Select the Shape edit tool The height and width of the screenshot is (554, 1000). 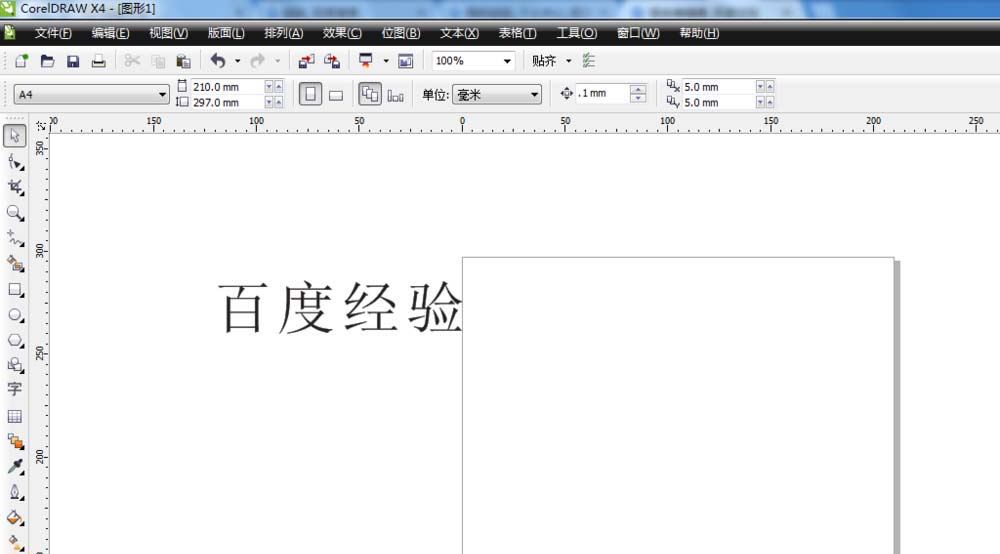(x=15, y=162)
